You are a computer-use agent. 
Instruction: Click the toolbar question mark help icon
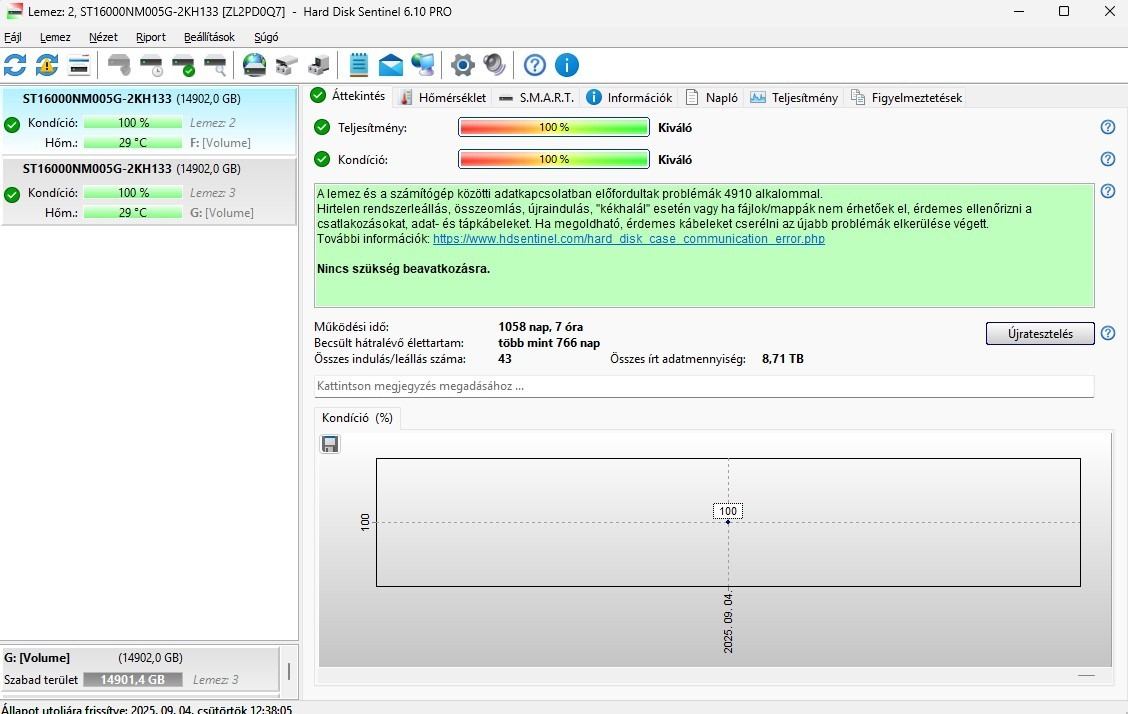535,65
